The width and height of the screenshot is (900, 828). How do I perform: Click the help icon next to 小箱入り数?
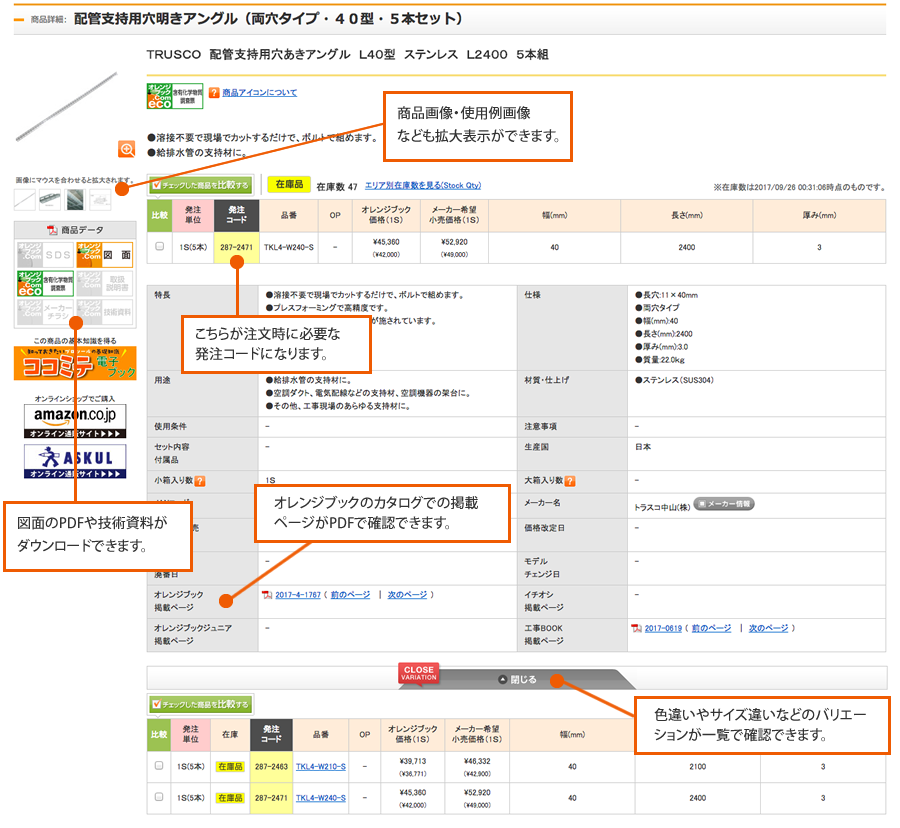(x=200, y=481)
